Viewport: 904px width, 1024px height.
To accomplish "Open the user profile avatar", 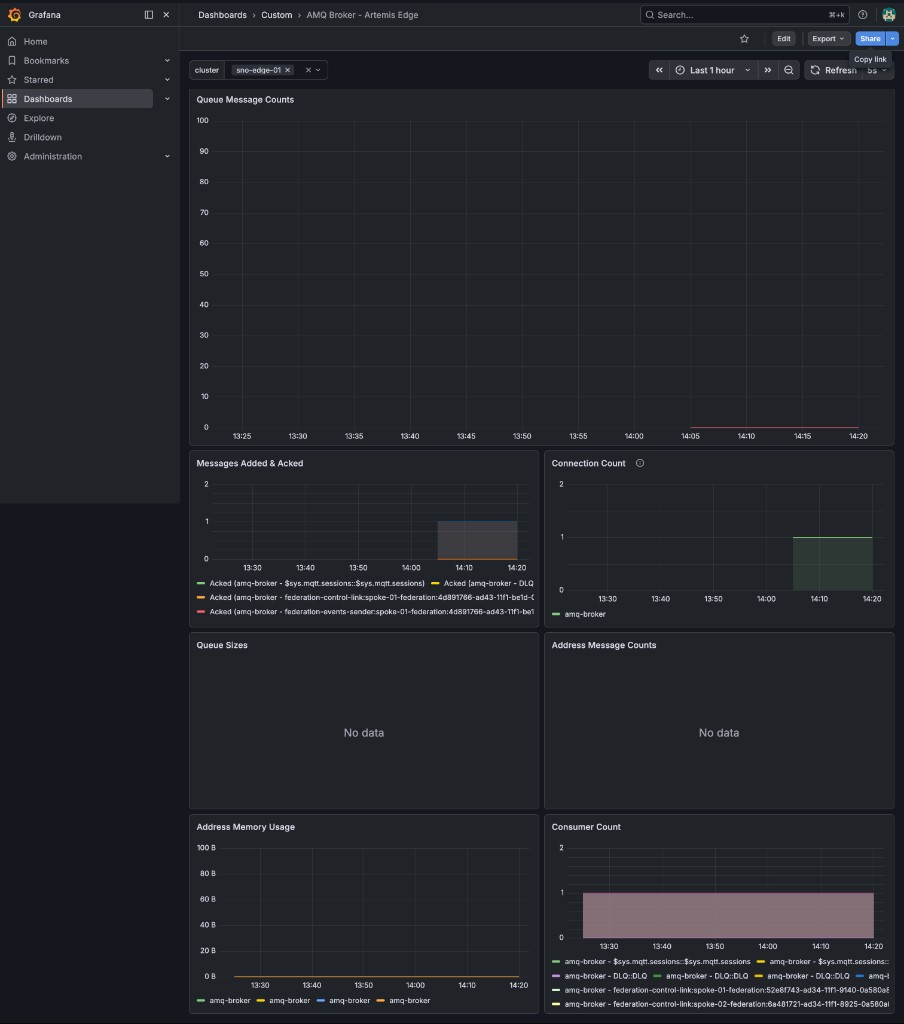I will pos(888,14).
